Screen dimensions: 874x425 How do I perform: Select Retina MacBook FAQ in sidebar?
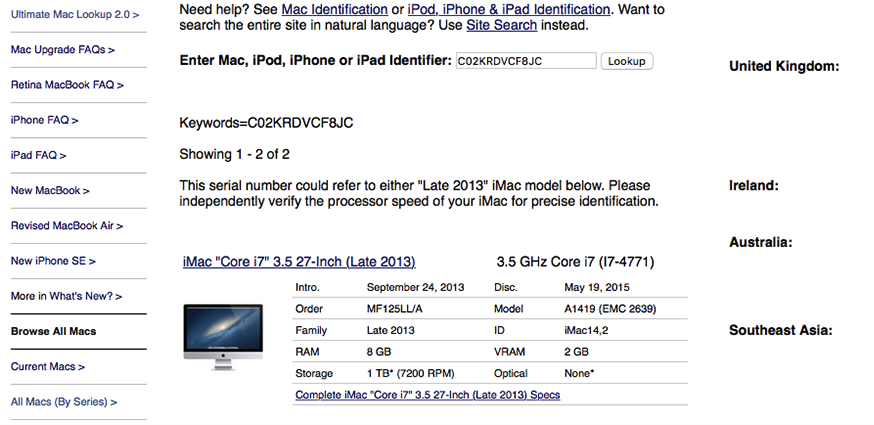click(67, 85)
